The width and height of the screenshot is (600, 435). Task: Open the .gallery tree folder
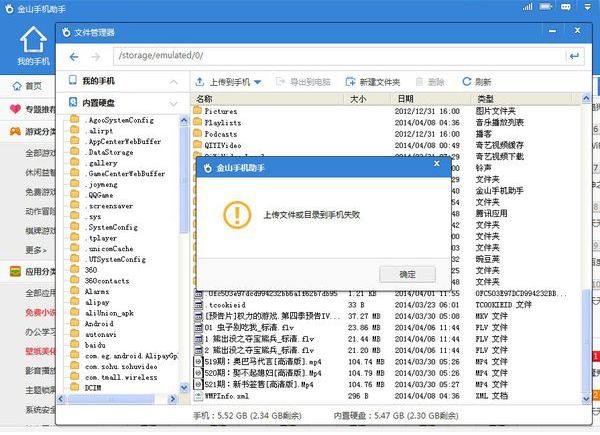(94, 163)
